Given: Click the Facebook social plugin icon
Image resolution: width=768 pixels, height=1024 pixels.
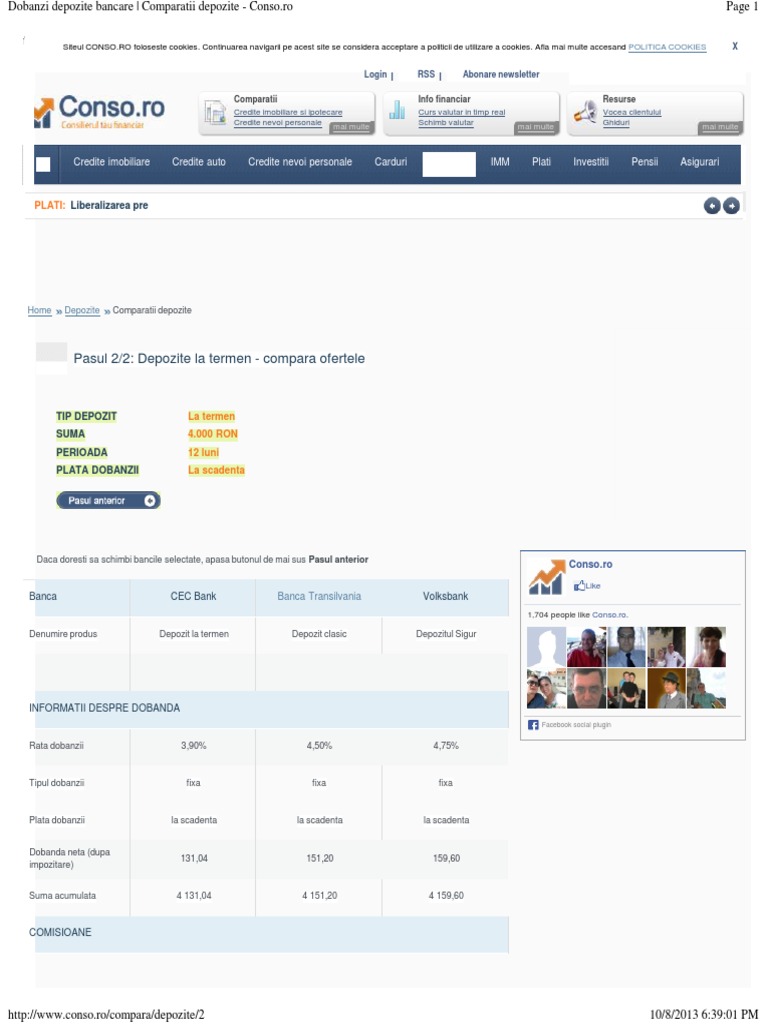Looking at the screenshot, I should [x=533, y=725].
